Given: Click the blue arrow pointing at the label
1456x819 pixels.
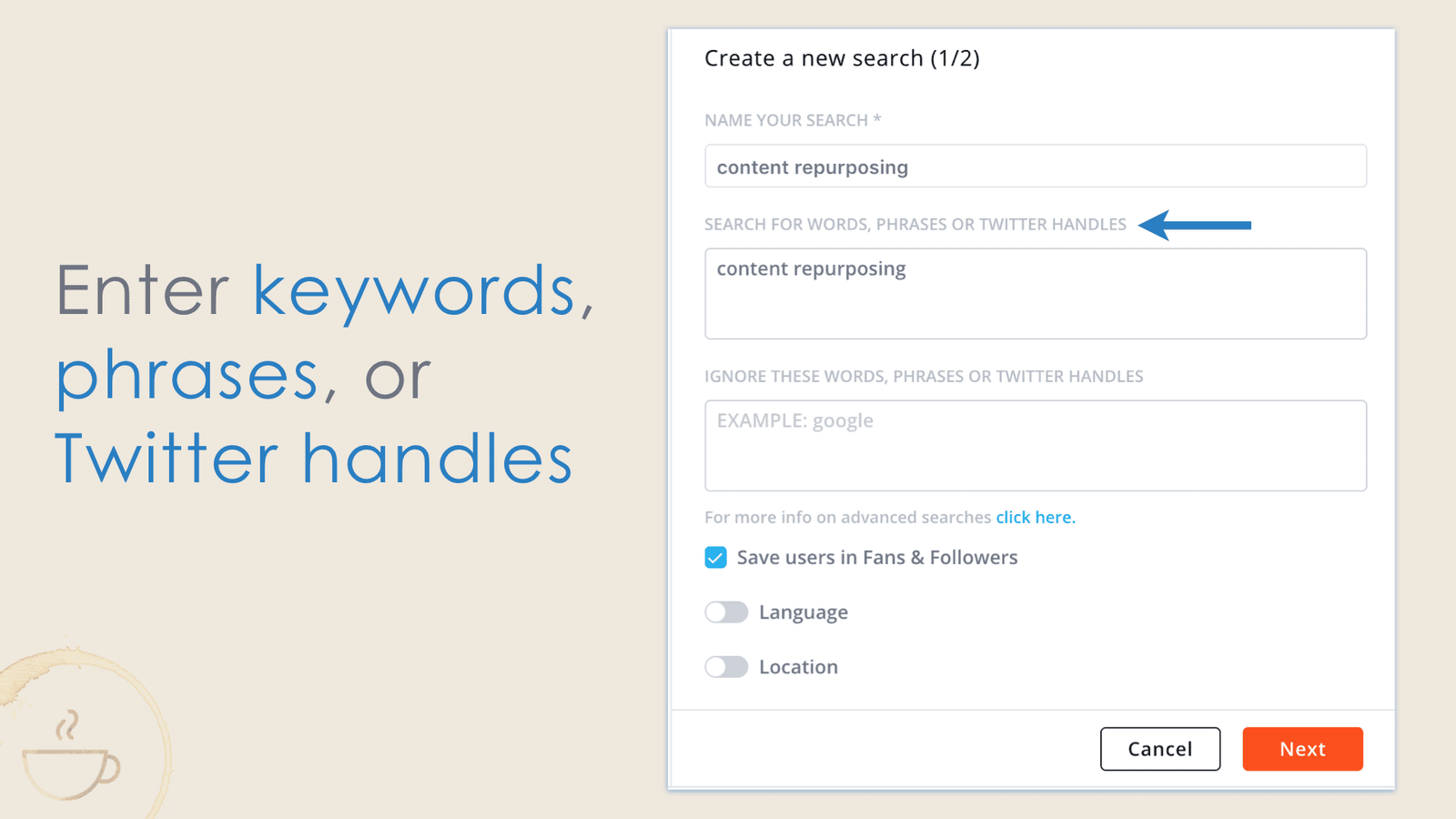Looking at the screenshot, I should click(x=1197, y=224).
